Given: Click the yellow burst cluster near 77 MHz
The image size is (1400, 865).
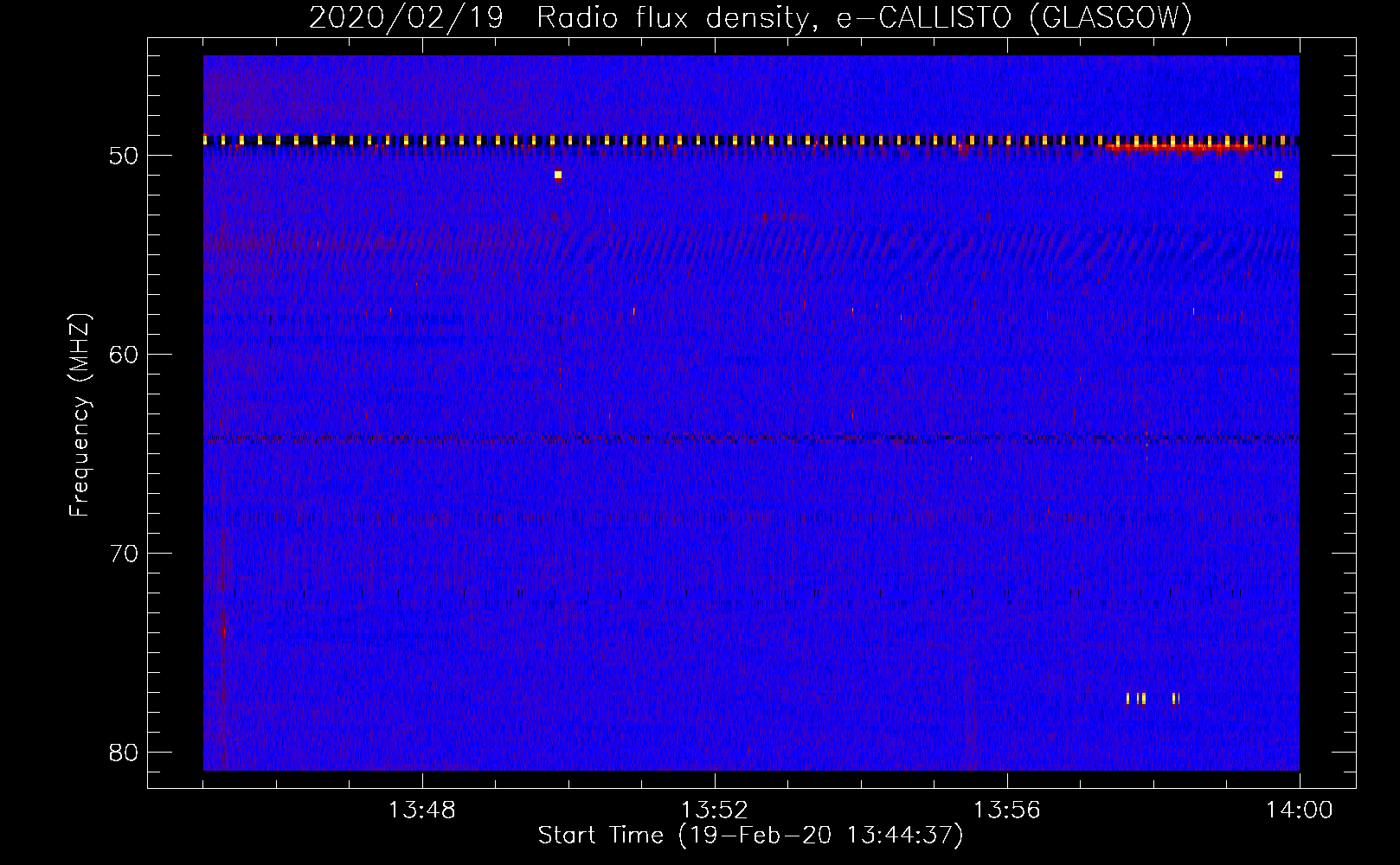Looking at the screenshot, I should [1153, 698].
